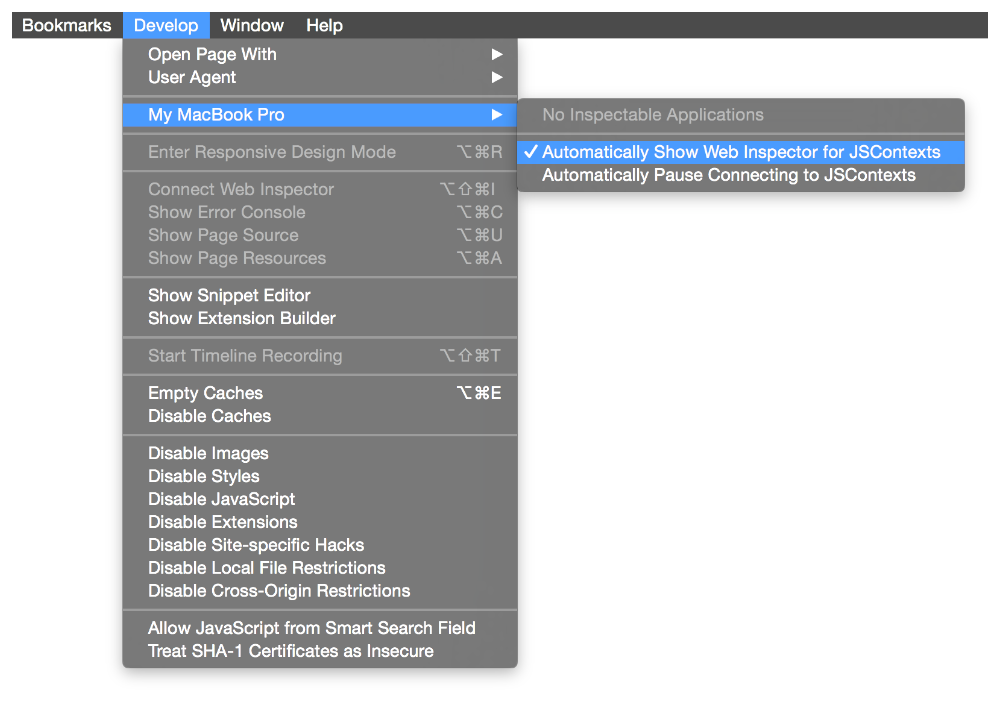
Task: Open the Bookmarks menu
Action: pyautogui.click(x=67, y=25)
